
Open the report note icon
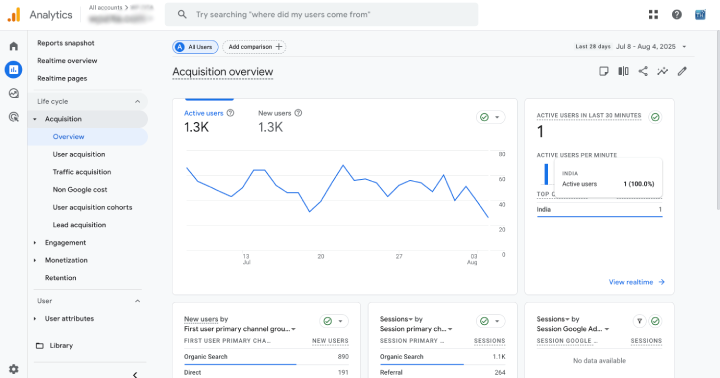point(604,71)
